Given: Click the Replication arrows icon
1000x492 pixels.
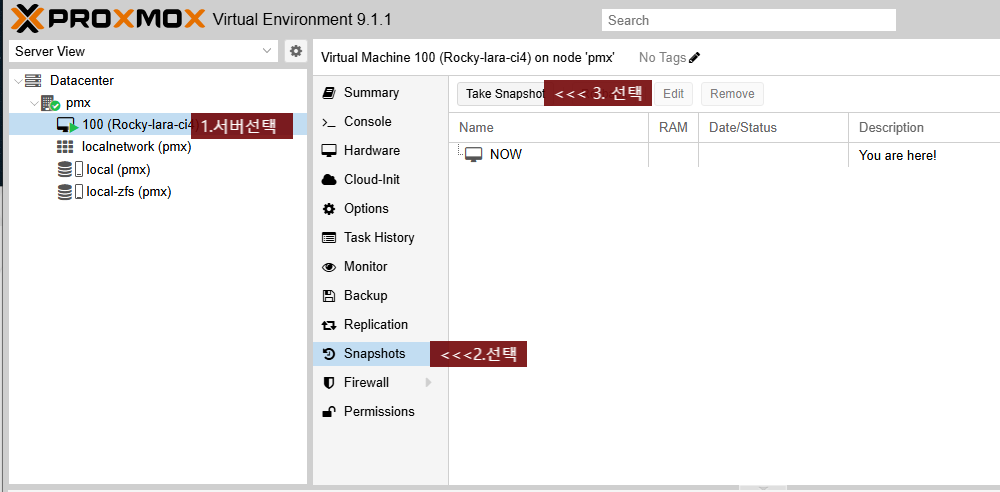Looking at the screenshot, I should coord(328,325).
